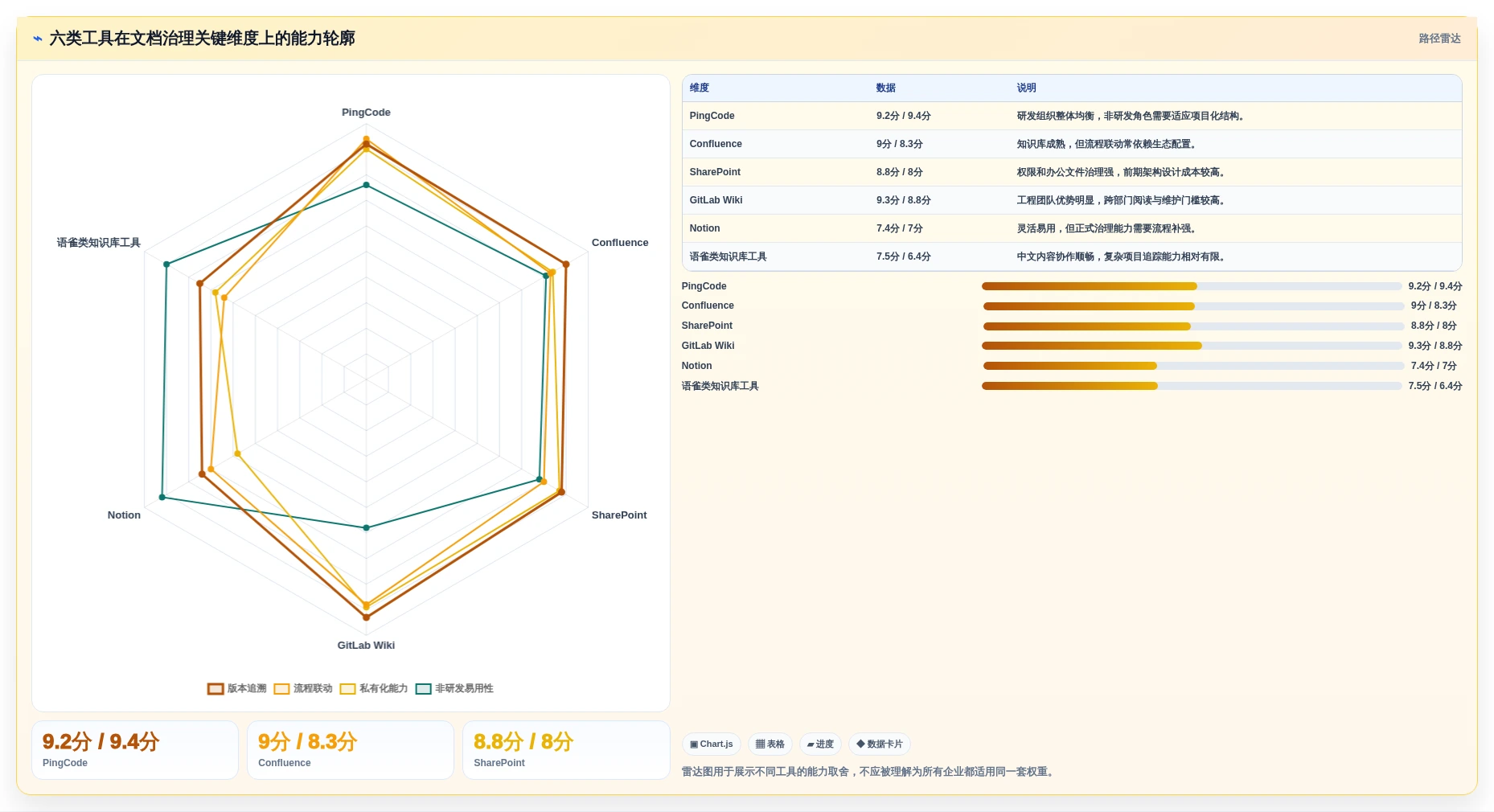Click the PingCode progress bar
This screenshot has height=812, width=1494.
tap(1192, 286)
